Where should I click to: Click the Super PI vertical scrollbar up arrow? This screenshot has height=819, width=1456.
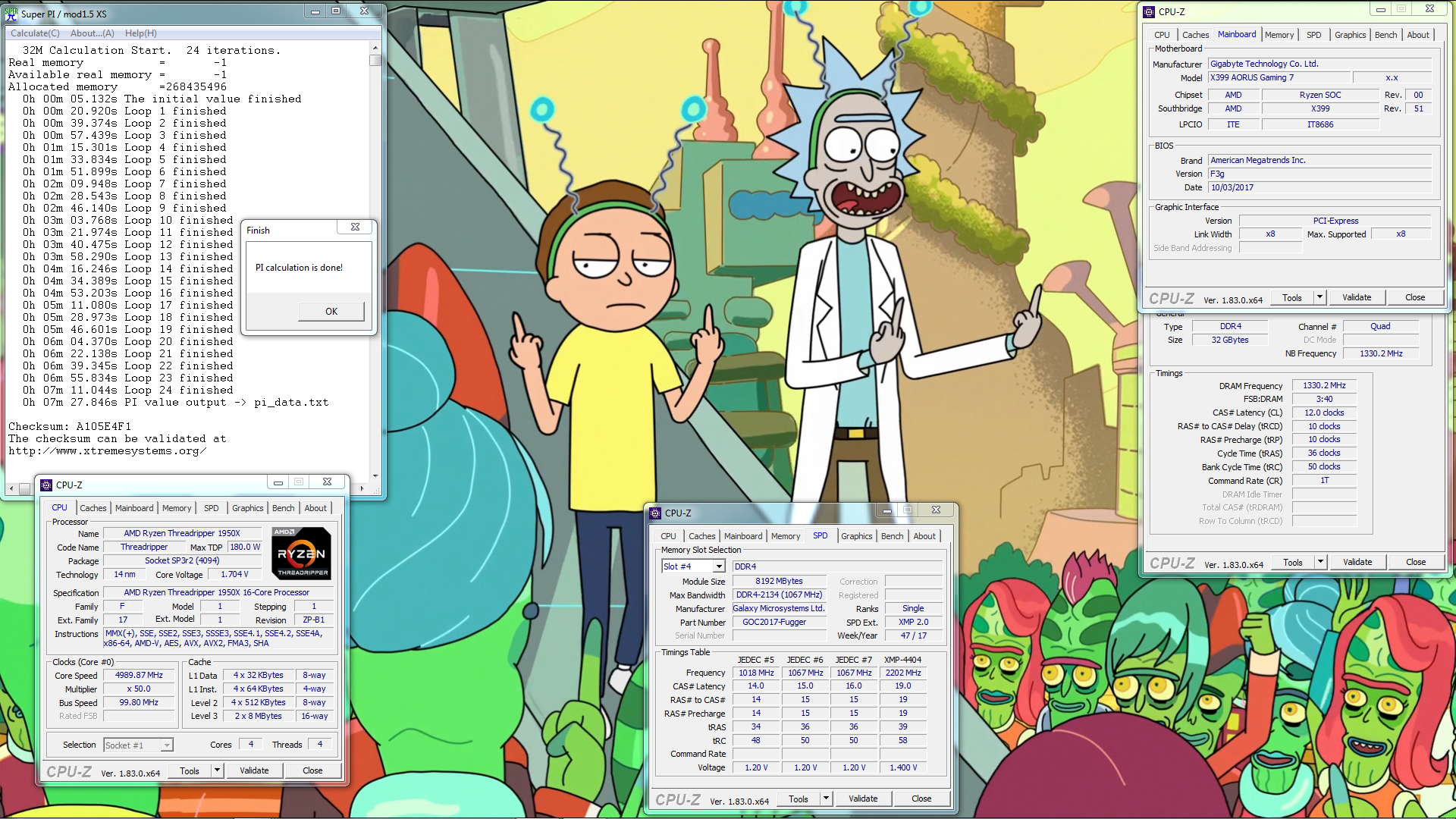(x=375, y=47)
